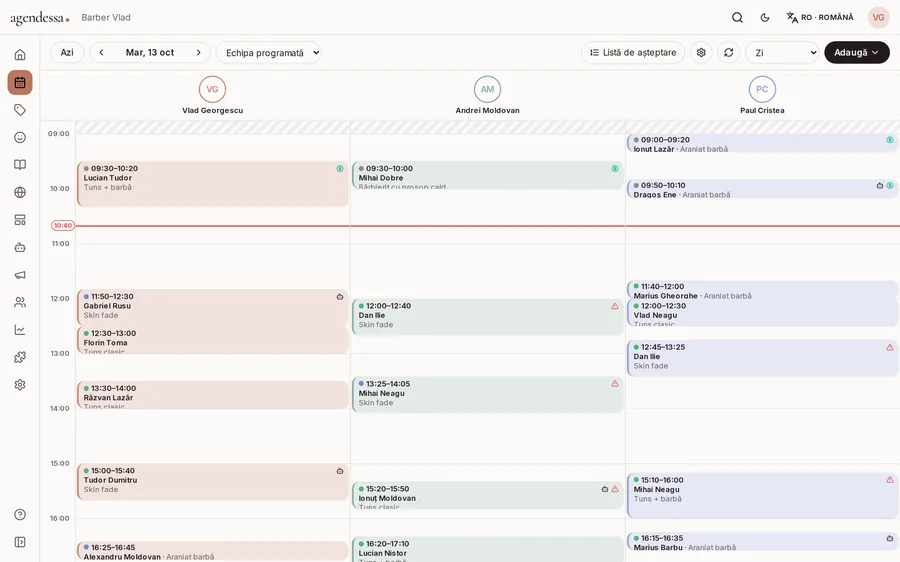Screen dimensions: 900x562
Task: Open the Zi view dropdown
Action: click(782, 53)
